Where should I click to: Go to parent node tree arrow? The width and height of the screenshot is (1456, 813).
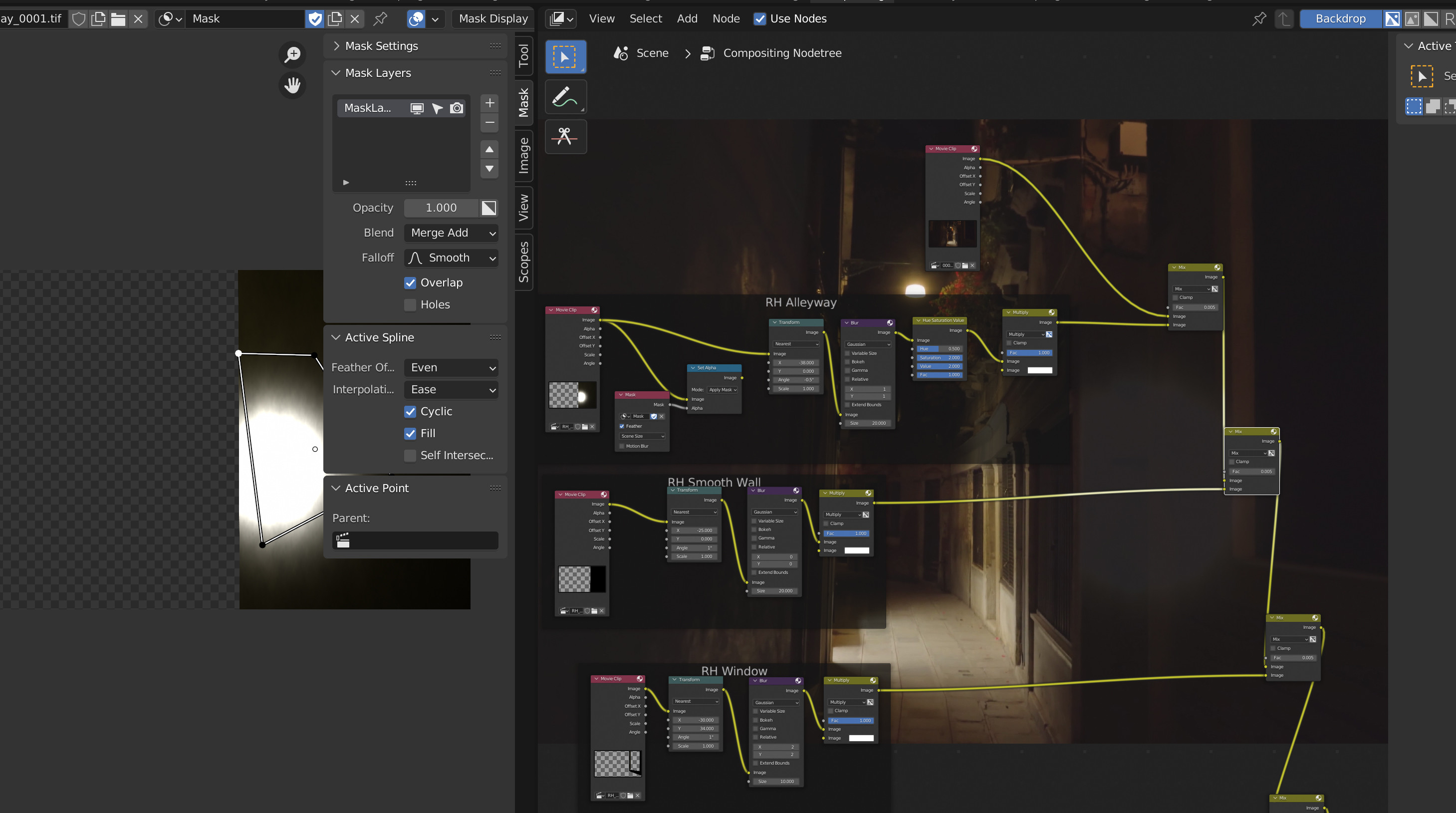tap(1284, 18)
